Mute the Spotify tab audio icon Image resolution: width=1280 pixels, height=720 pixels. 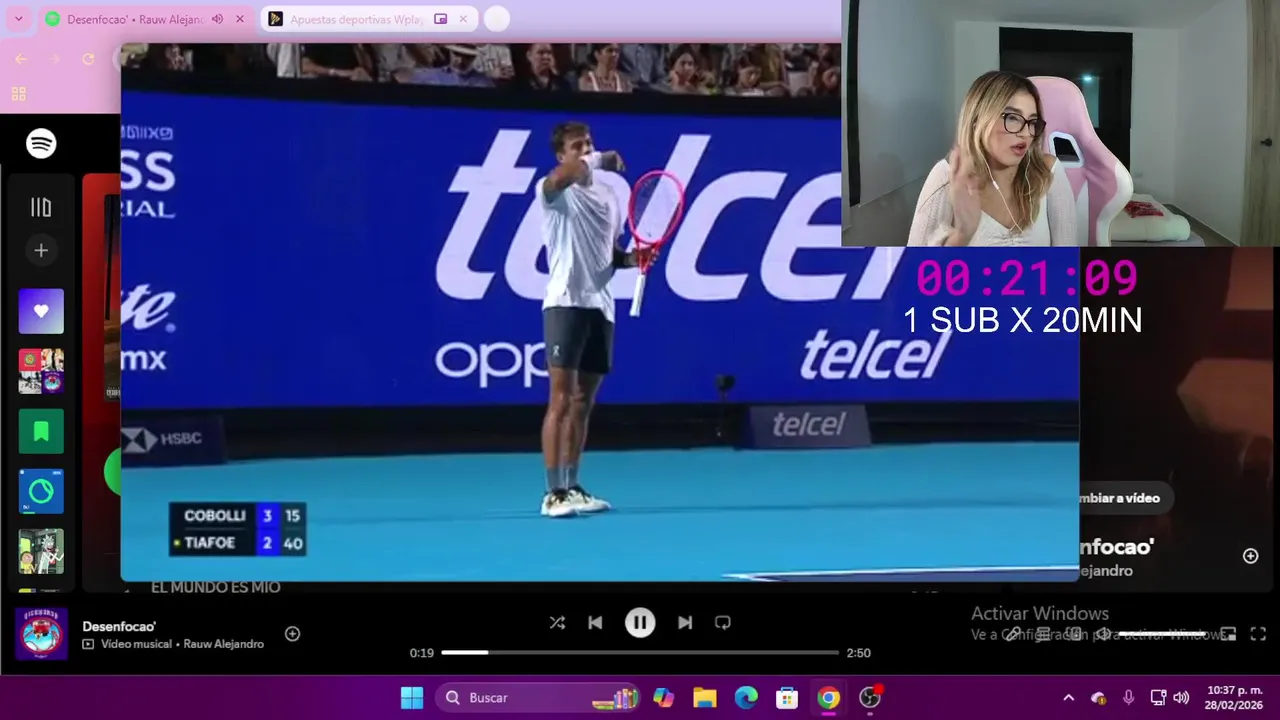[217, 19]
